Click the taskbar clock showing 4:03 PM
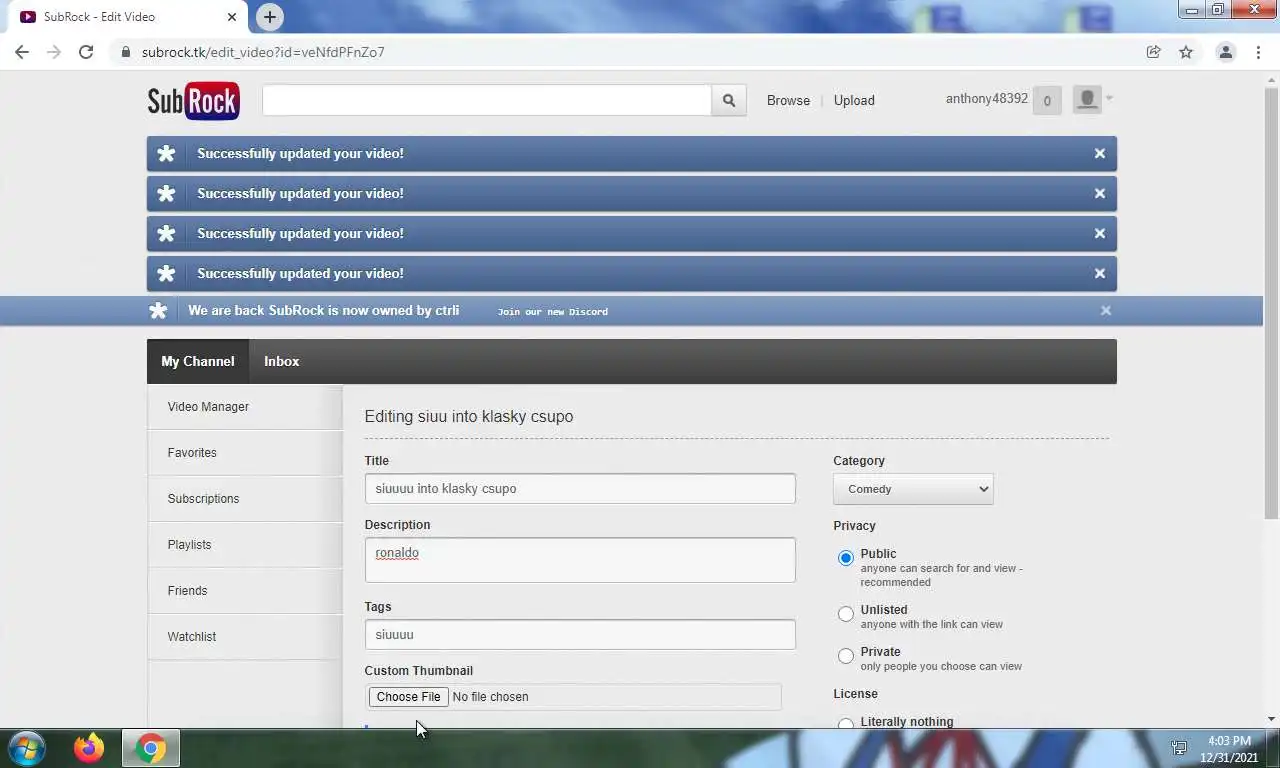Screen dimensions: 1280x768 pos(1229,749)
